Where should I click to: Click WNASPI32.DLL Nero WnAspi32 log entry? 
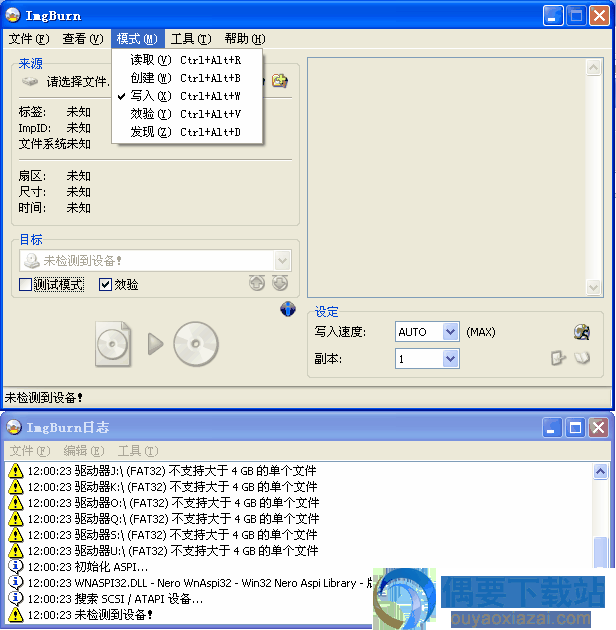coord(200,583)
